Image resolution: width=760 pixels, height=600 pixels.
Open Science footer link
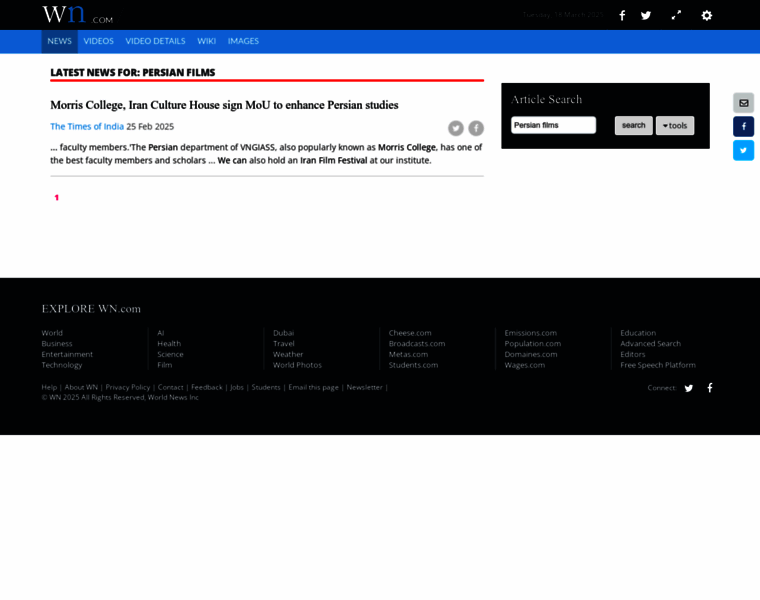click(170, 354)
